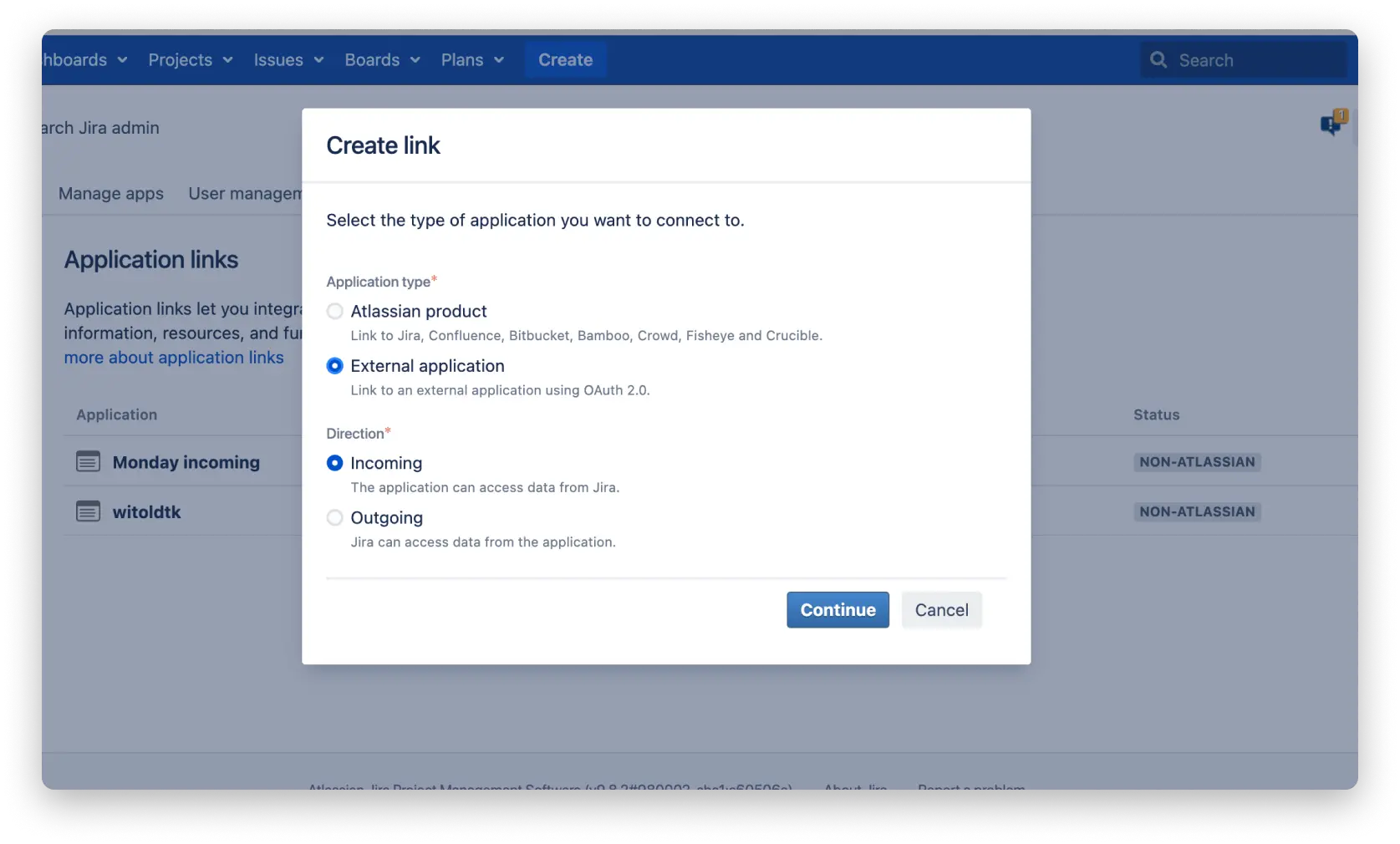Image resolution: width=1400 pixels, height=844 pixels.
Task: Cancel the Create link dialog
Action: coord(941,610)
